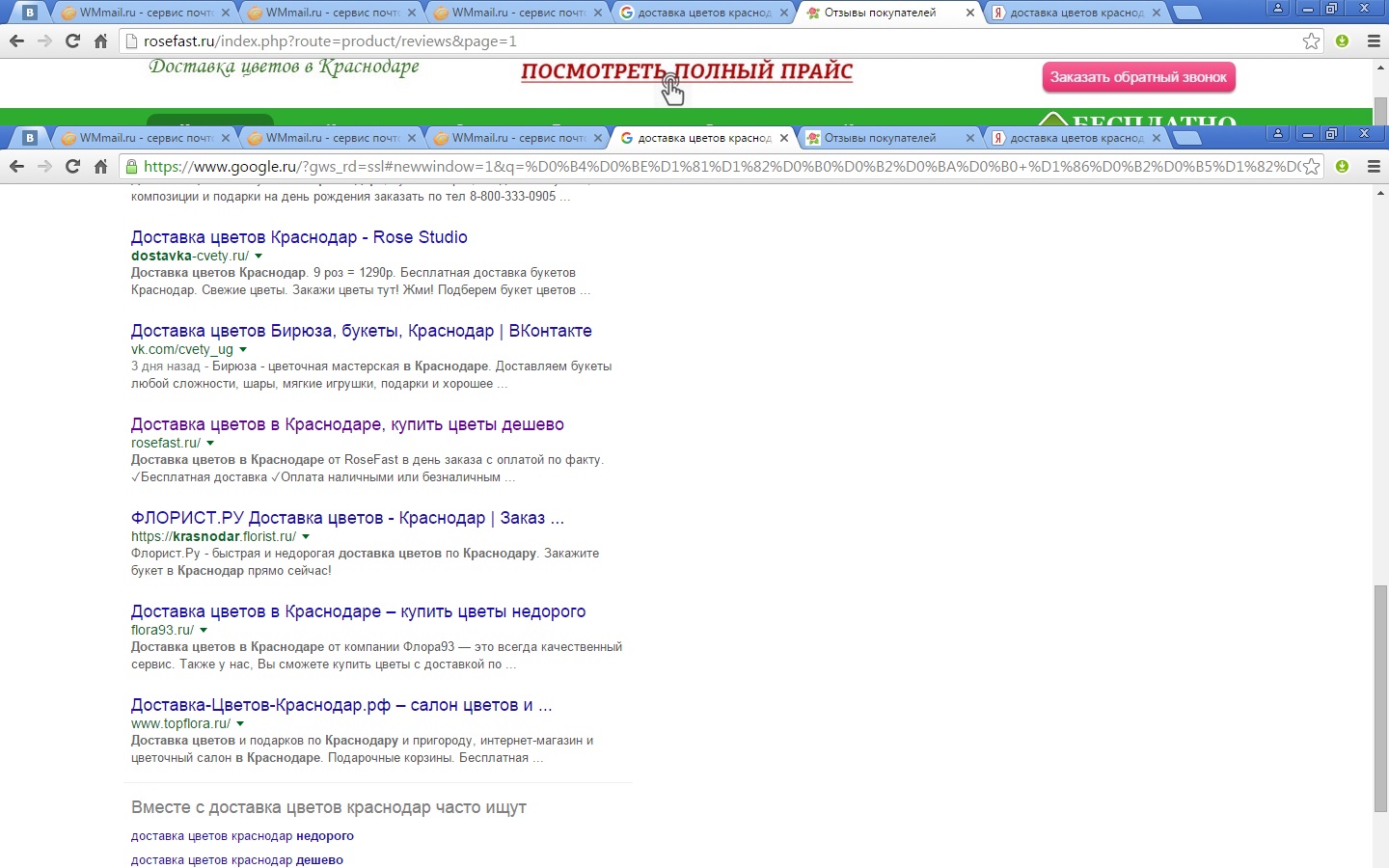Click the "Доставка цветов в Краснодаре" site logo
This screenshot has width=1389, height=868.
pyautogui.click(x=285, y=68)
